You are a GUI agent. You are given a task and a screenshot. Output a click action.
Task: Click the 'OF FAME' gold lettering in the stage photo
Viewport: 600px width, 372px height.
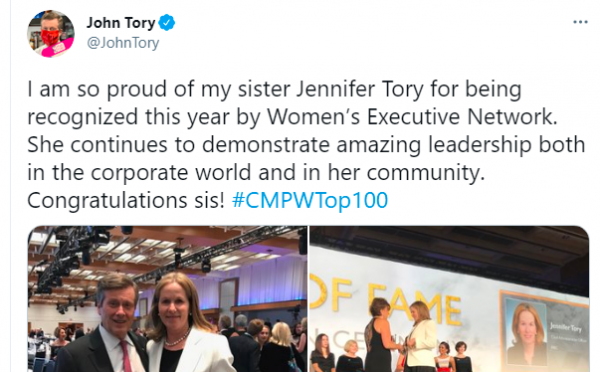pyautogui.click(x=386, y=300)
